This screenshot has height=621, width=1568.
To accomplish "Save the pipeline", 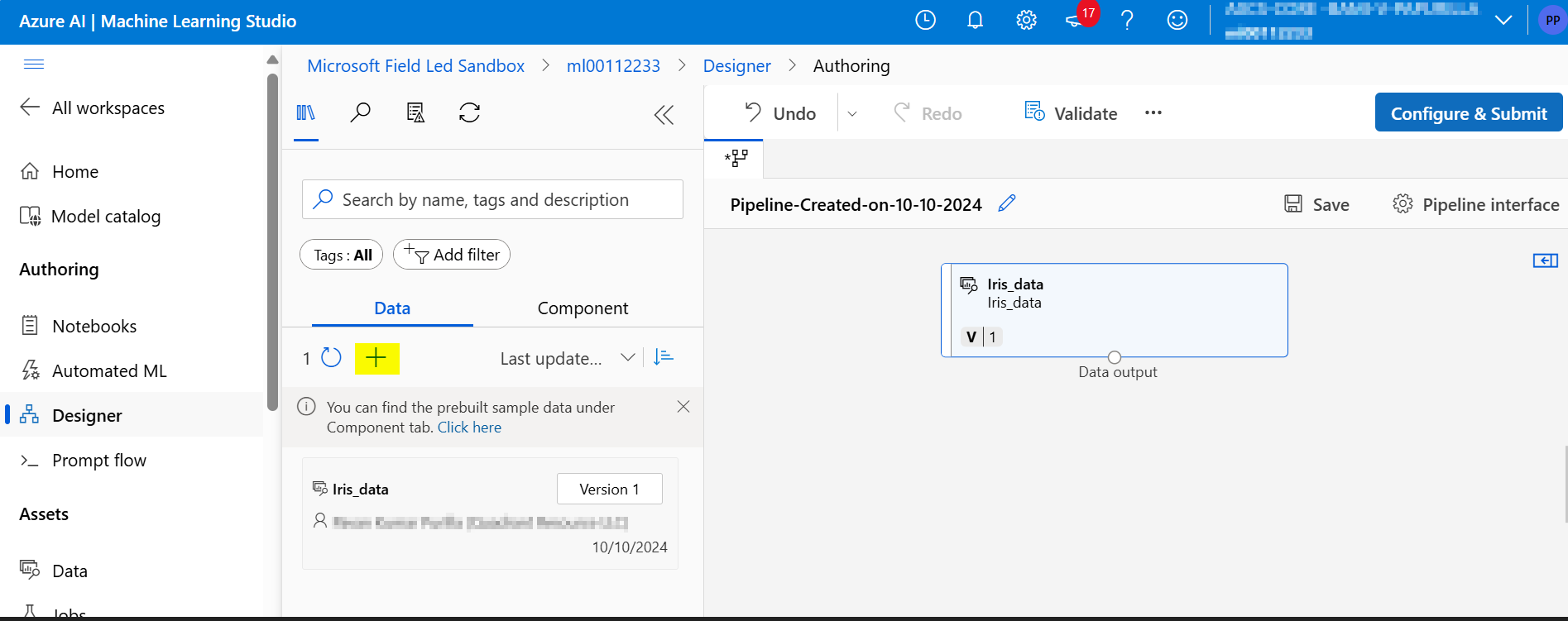I will [x=1316, y=204].
